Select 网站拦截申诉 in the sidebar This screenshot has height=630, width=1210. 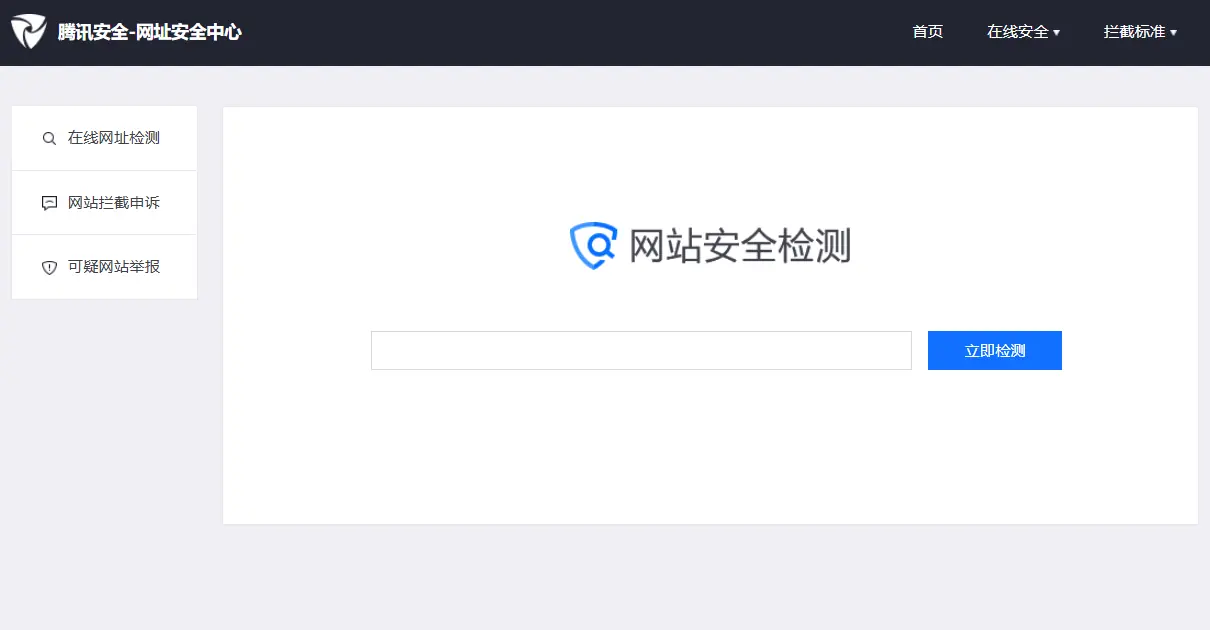(104, 203)
